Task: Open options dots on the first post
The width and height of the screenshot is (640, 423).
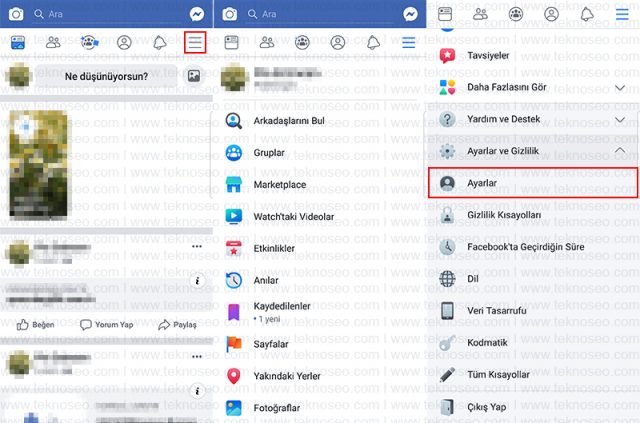Action: point(197,247)
